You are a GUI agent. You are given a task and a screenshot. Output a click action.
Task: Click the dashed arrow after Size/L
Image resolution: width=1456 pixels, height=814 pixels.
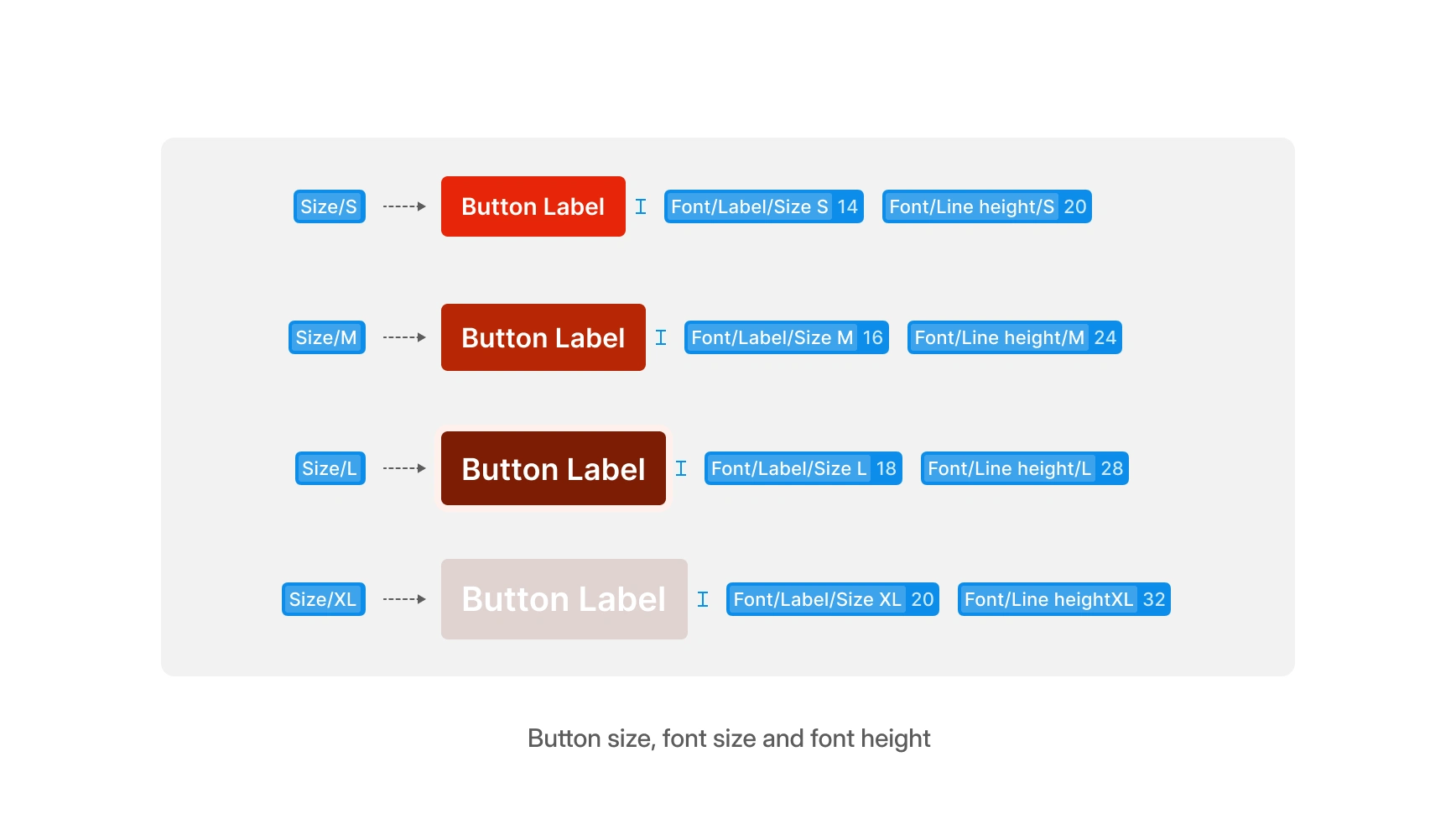tap(404, 468)
